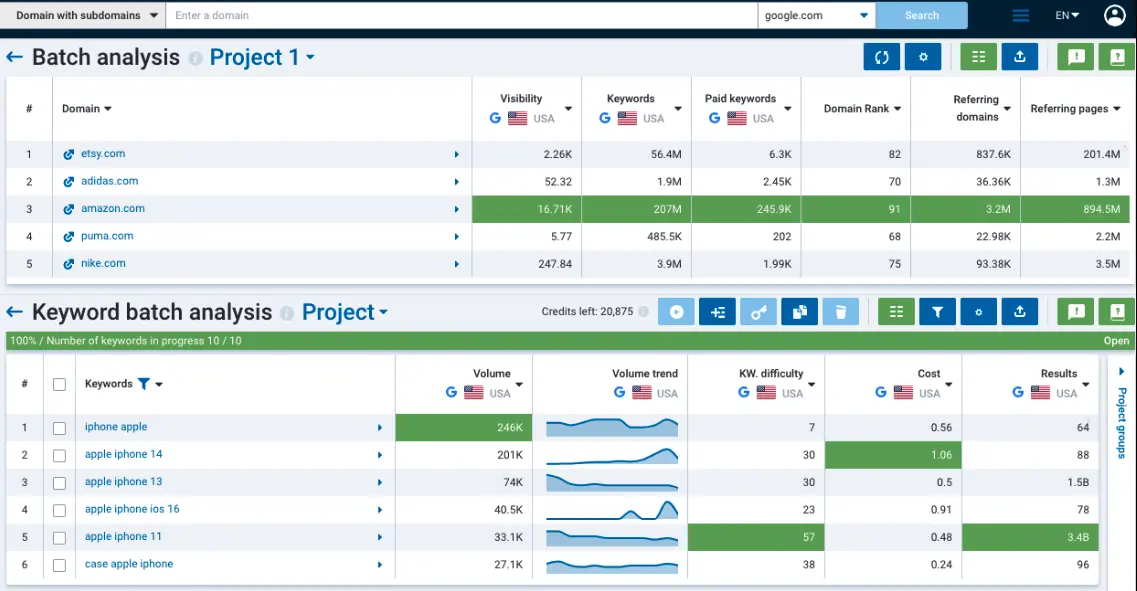Open the columns manager for keyword analysis
Viewport: 1137px width, 591px height.
click(895, 311)
